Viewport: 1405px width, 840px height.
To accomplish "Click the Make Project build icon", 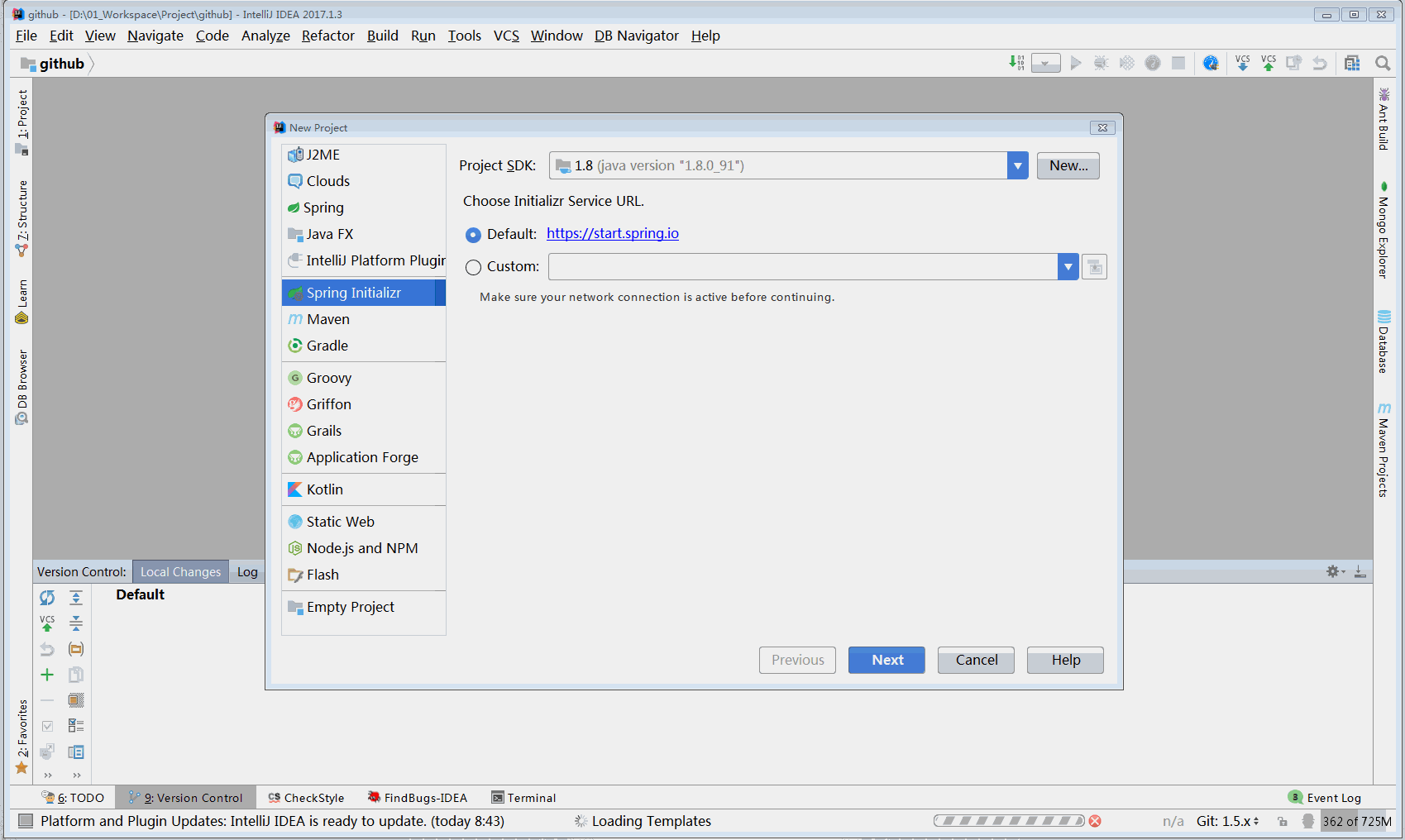I will point(1016,63).
